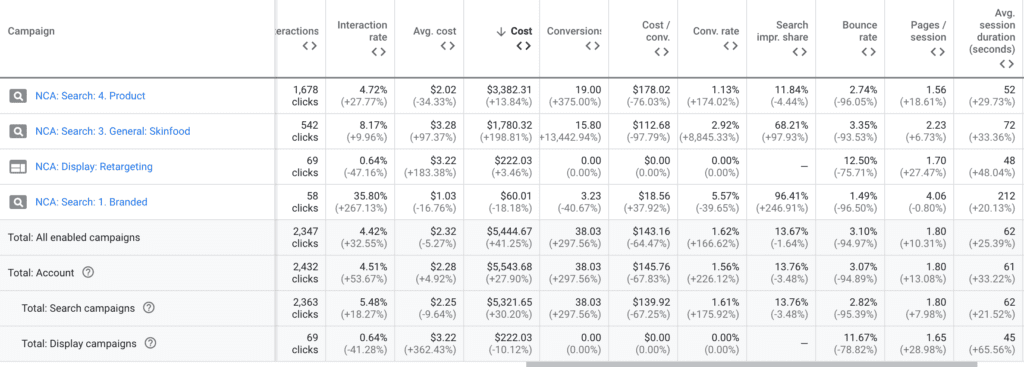Click the Campaign column header
Viewport: 1024px width, 367px height.
[x=31, y=31]
